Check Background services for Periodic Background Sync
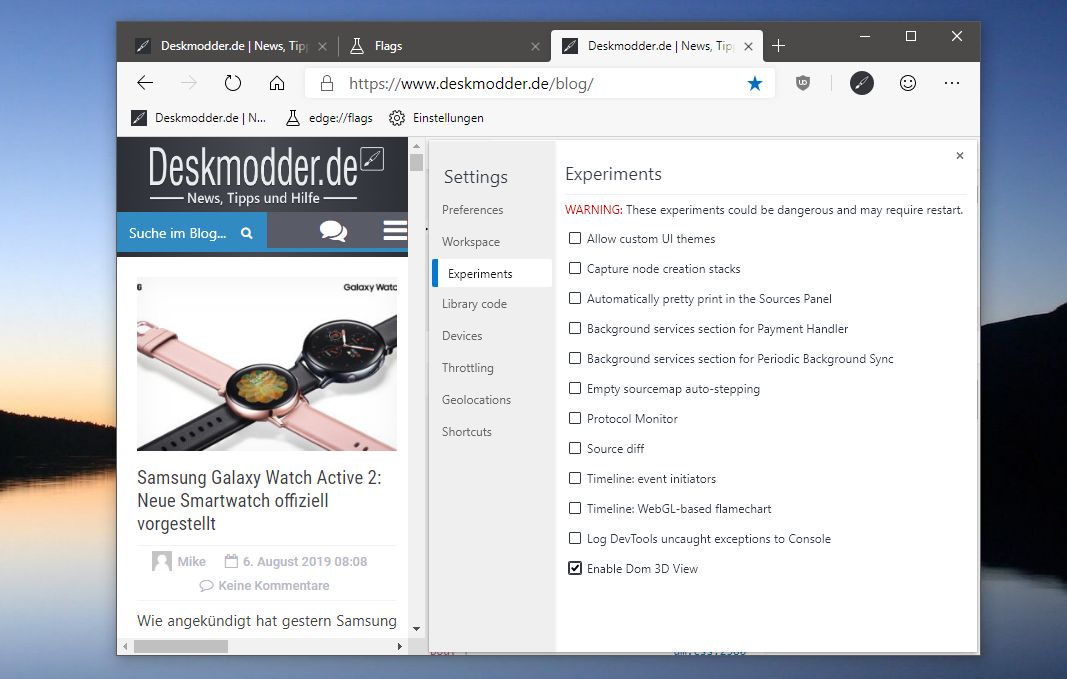 575,358
